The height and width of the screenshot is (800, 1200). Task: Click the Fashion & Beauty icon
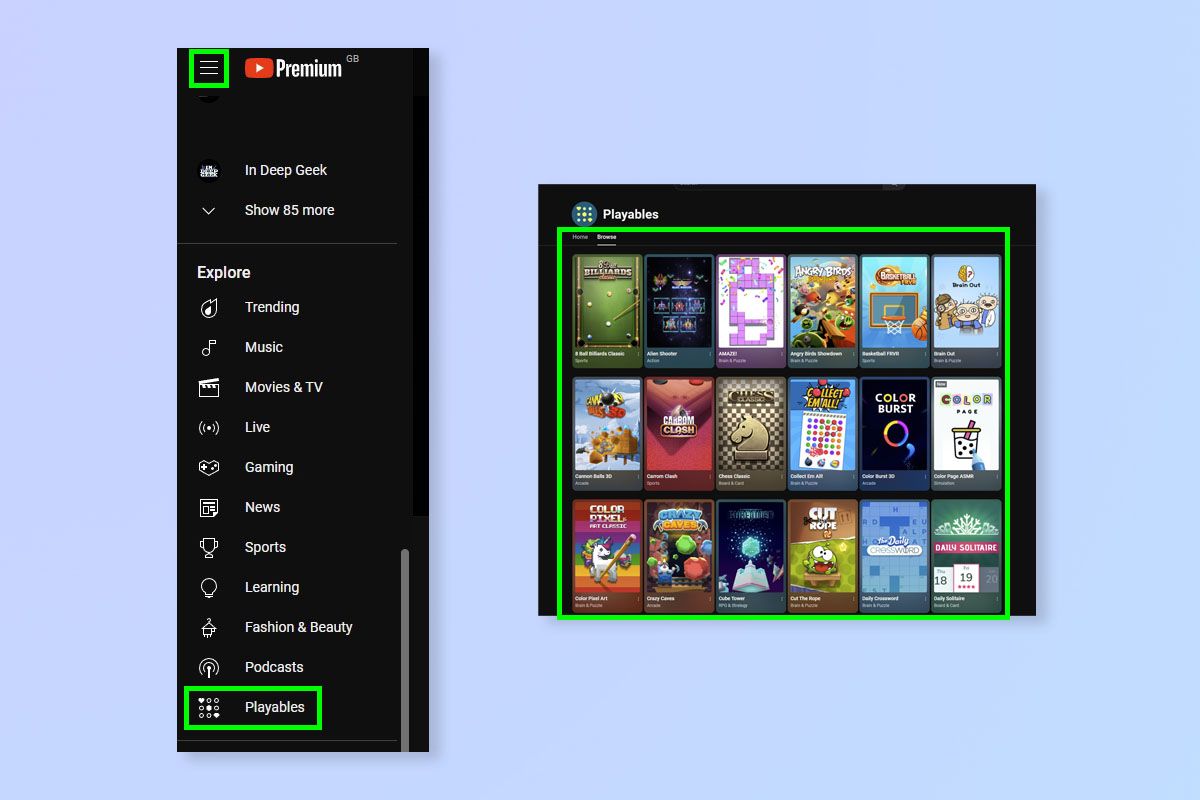208,627
